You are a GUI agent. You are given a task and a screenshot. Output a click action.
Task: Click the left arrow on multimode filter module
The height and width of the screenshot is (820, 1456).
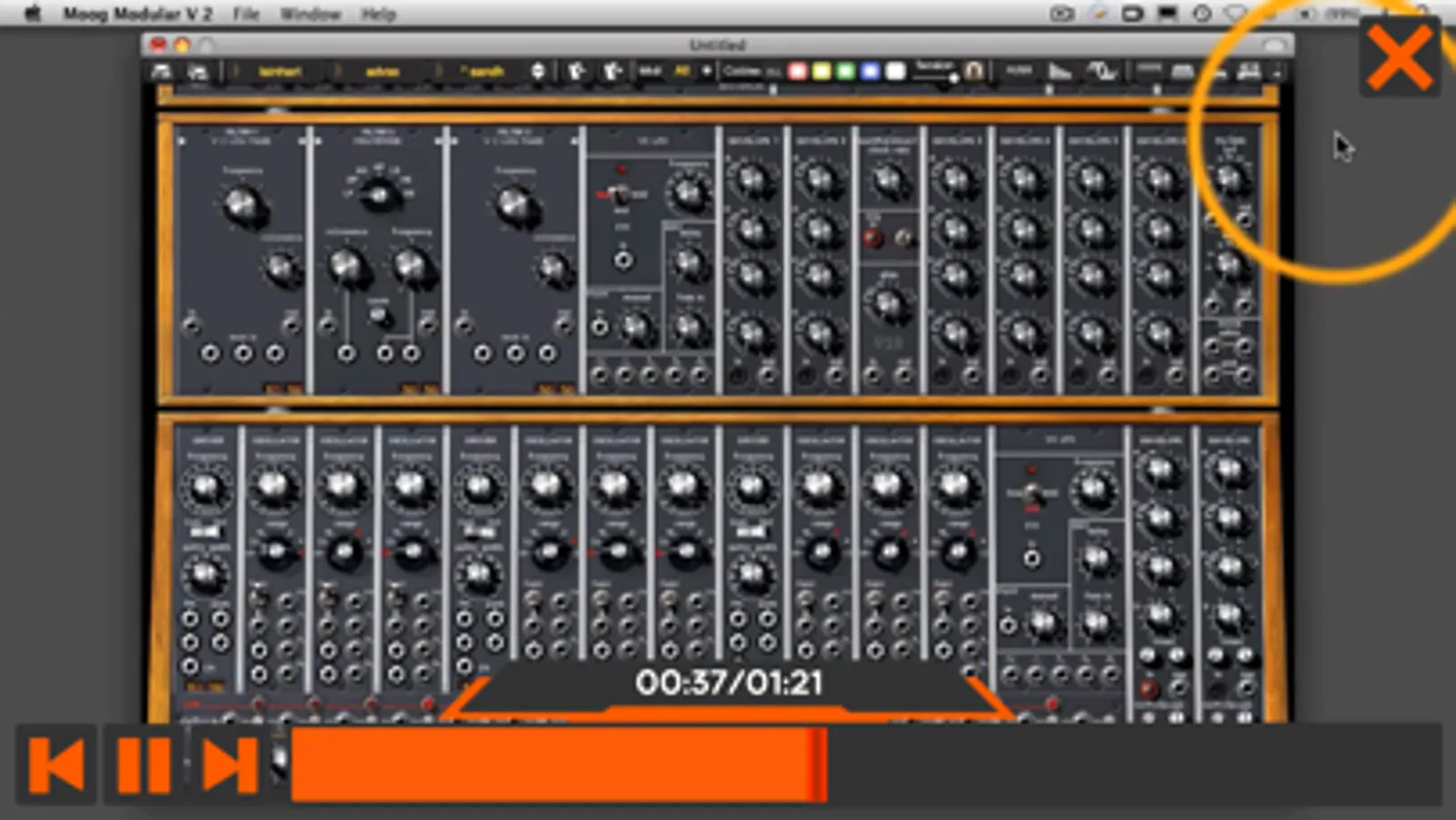click(316, 140)
